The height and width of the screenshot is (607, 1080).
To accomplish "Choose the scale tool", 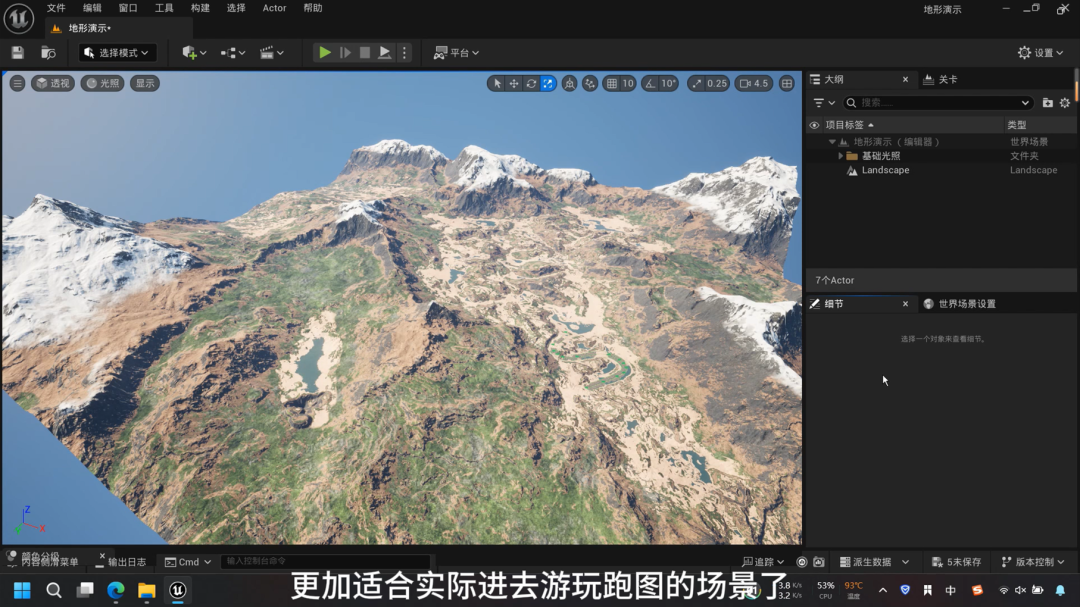I will coord(548,83).
